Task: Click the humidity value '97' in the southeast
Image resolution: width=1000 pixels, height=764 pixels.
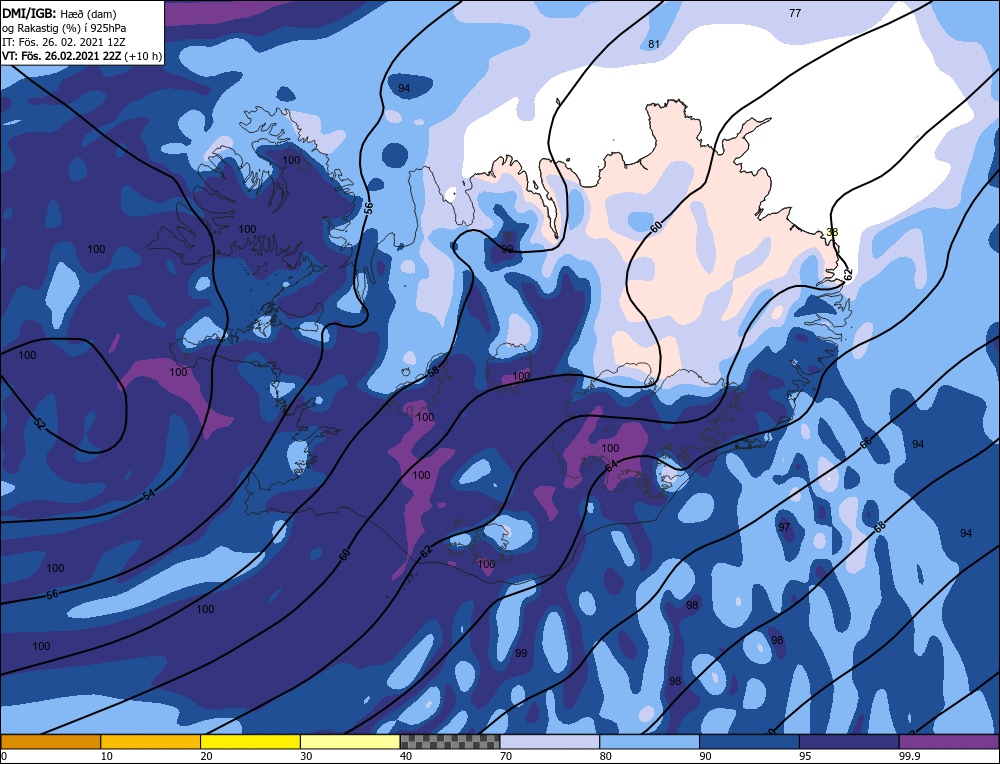Action: [784, 527]
